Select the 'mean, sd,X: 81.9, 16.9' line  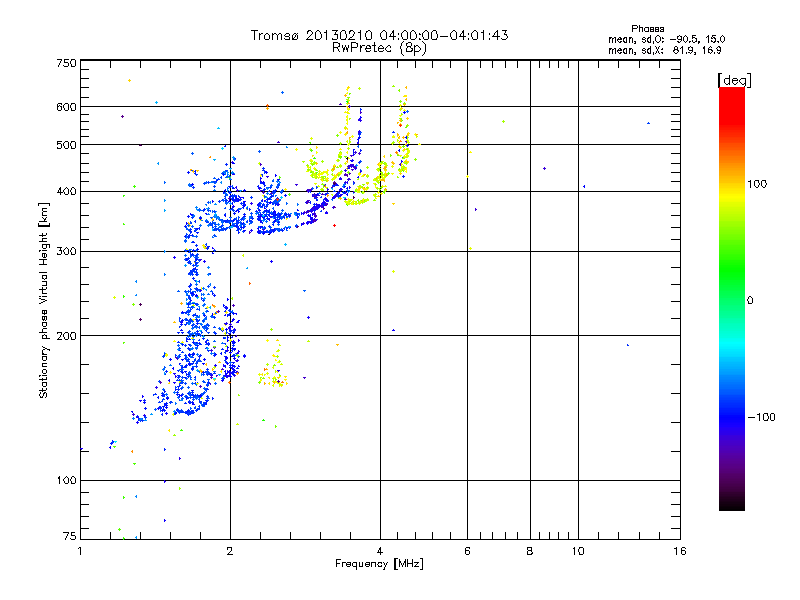[x=664, y=50]
